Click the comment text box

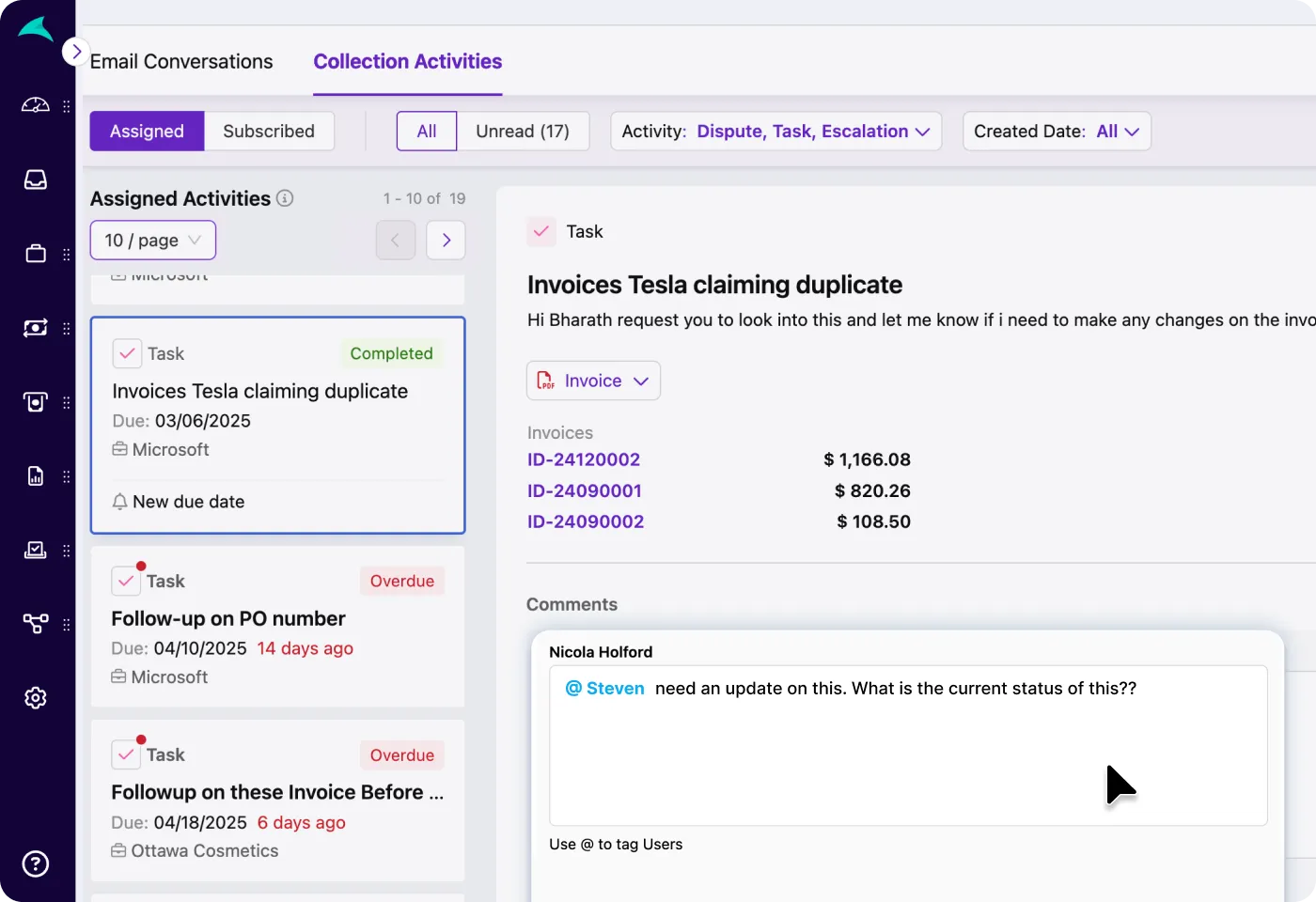pos(908,746)
